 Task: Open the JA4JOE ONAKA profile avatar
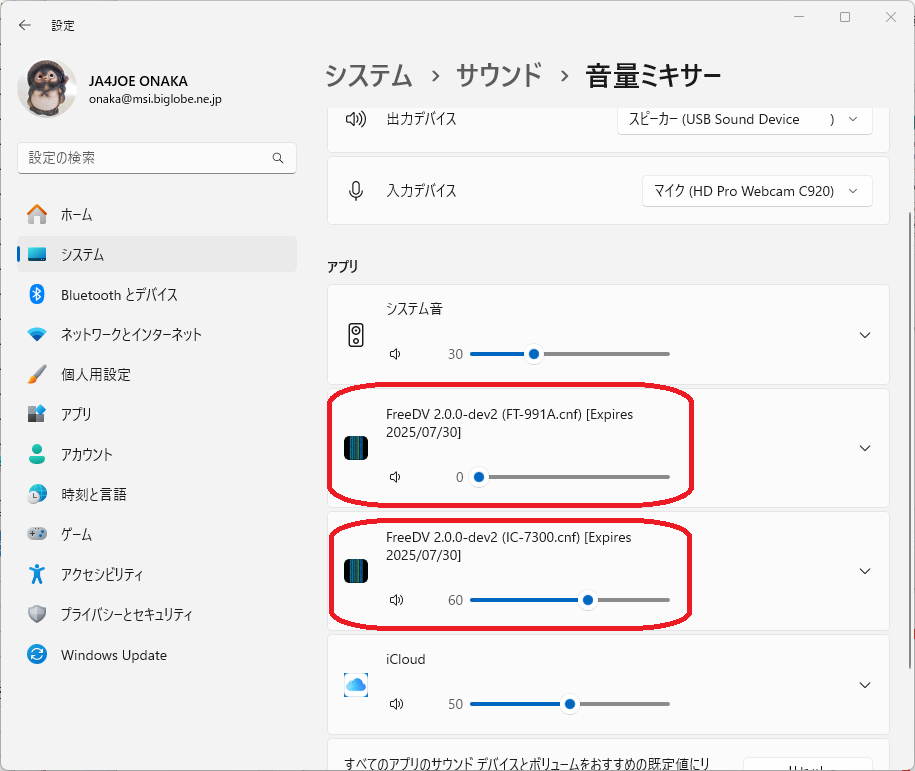(47, 88)
